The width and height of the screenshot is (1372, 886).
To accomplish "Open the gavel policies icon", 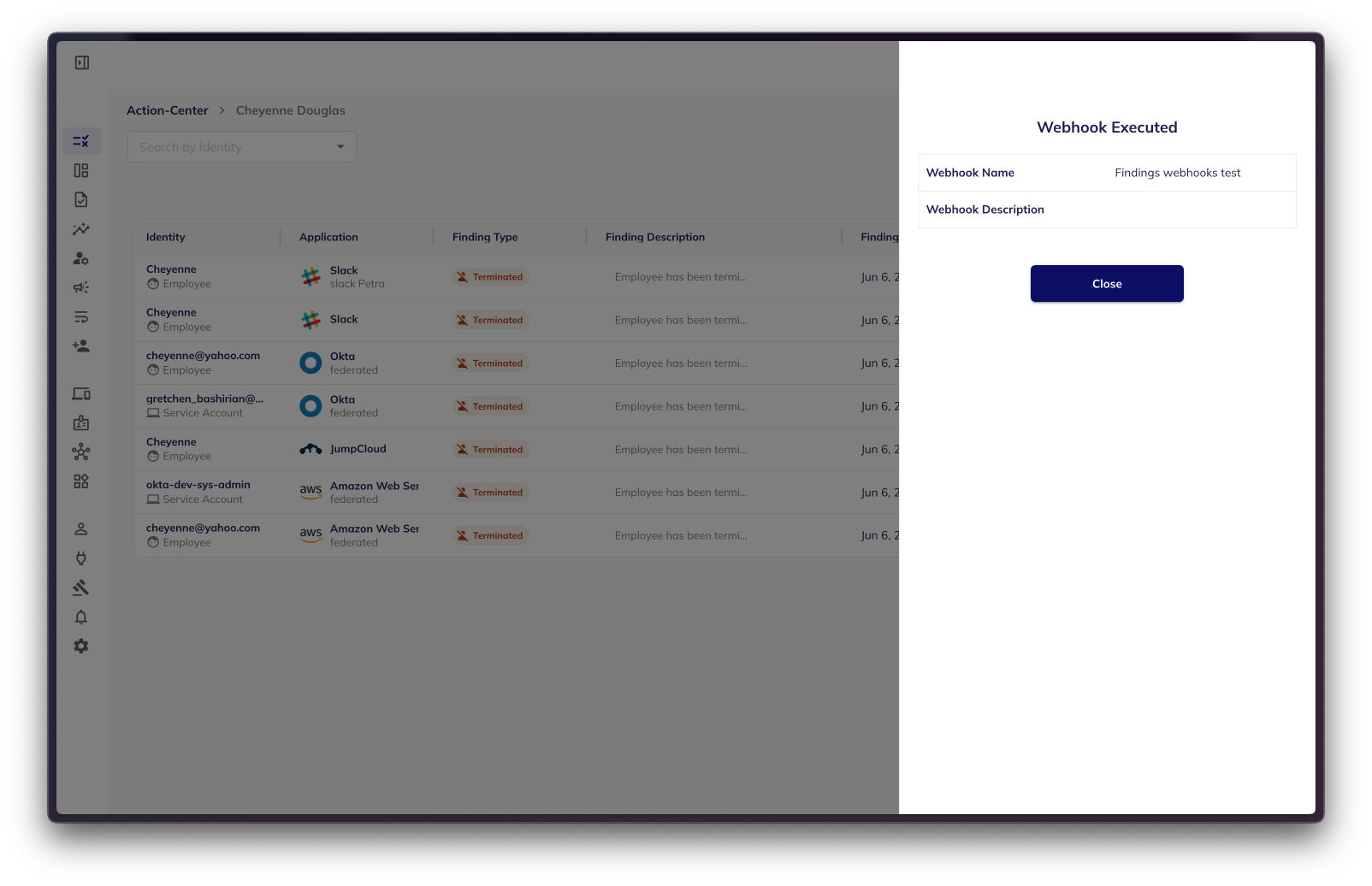I will coord(81,588).
